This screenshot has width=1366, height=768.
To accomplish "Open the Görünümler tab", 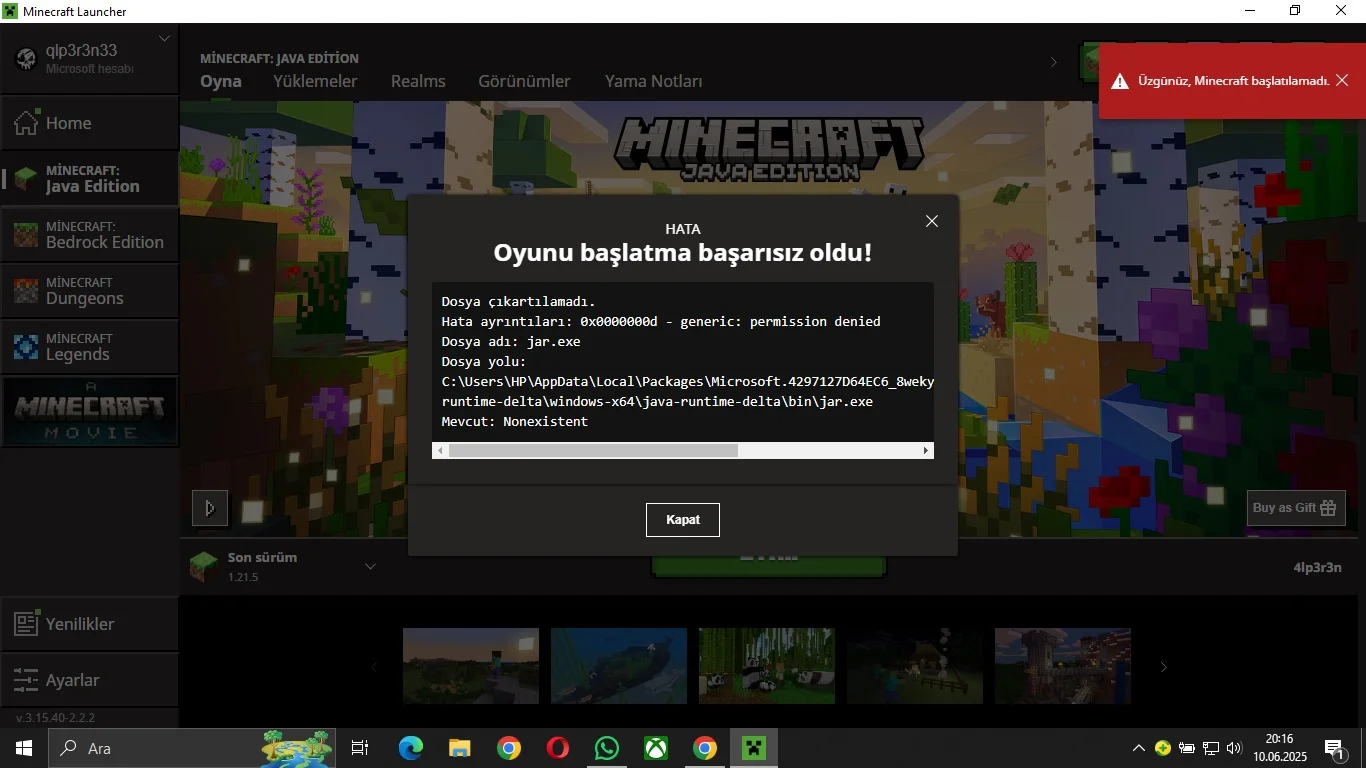I will coord(524,81).
